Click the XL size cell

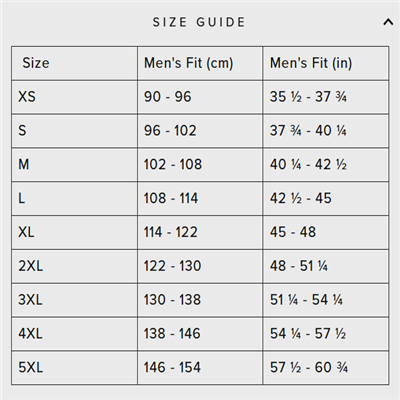click(x=75, y=232)
